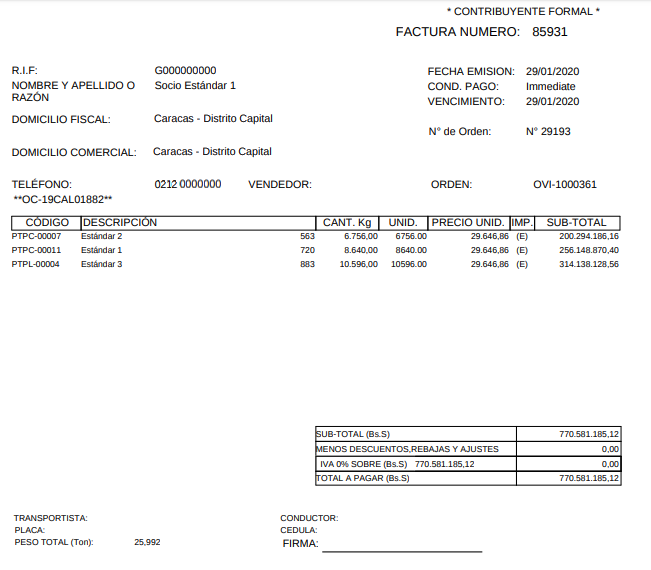Viewport: 651px width, 570px height.
Task: Click customer name Socio Estándar 1
Action: click(x=195, y=86)
